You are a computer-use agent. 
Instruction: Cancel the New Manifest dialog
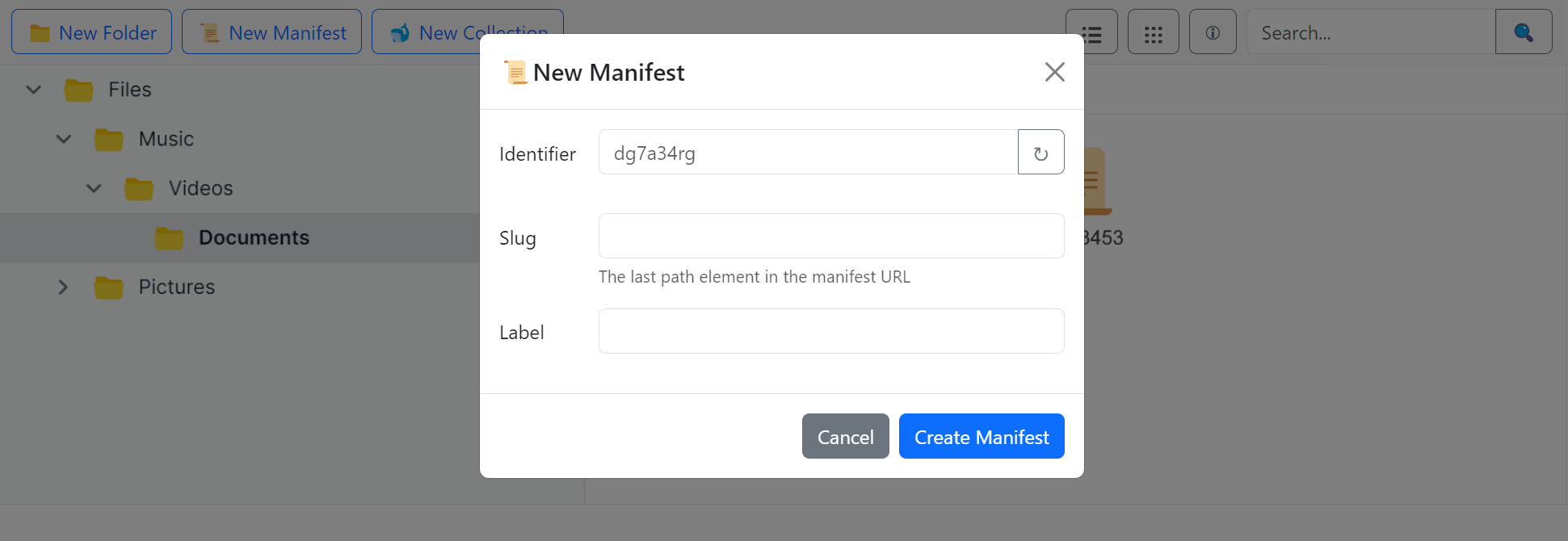tap(845, 436)
